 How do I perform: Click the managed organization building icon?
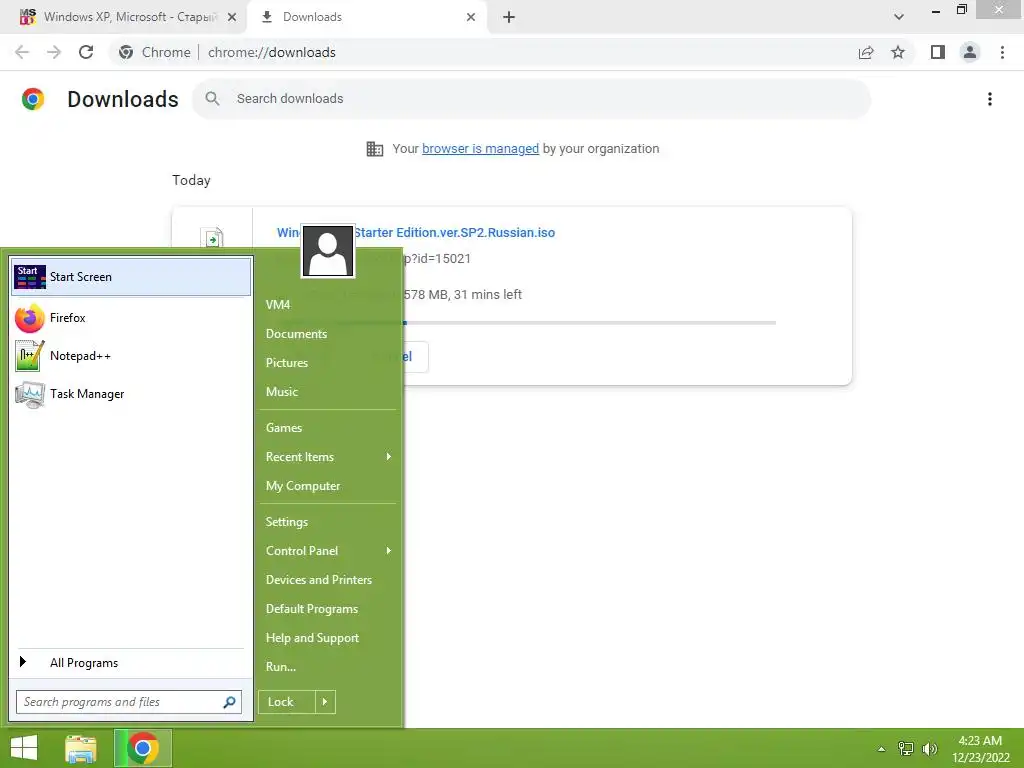pyautogui.click(x=375, y=149)
